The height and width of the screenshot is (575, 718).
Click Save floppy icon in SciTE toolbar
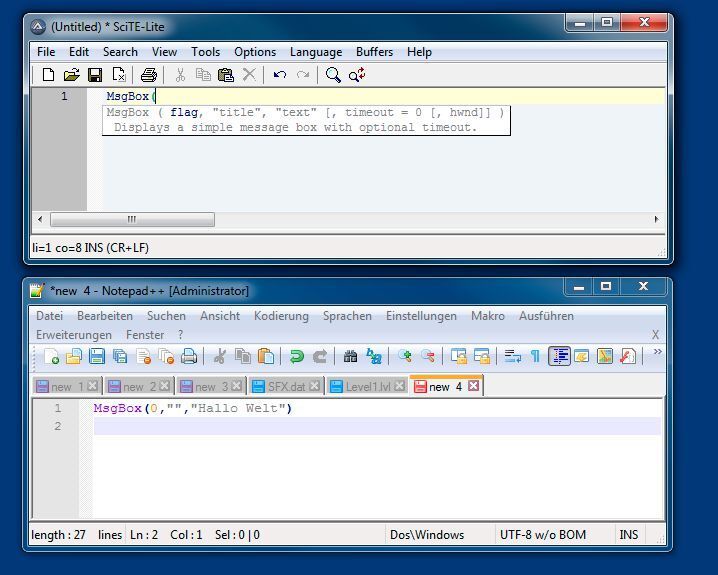[x=95, y=75]
